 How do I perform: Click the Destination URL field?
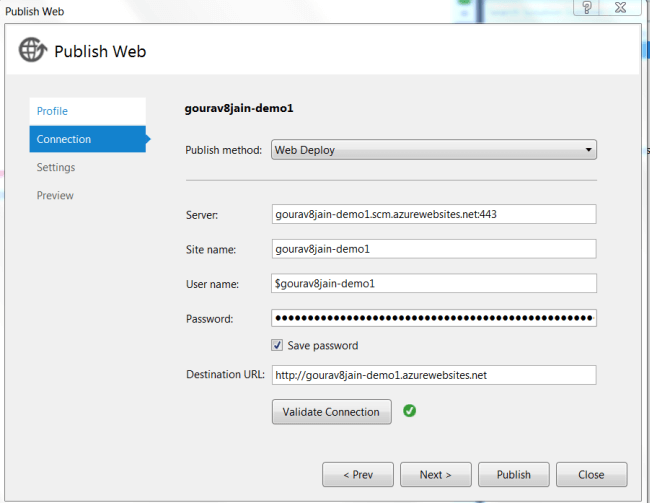pyautogui.click(x=434, y=375)
